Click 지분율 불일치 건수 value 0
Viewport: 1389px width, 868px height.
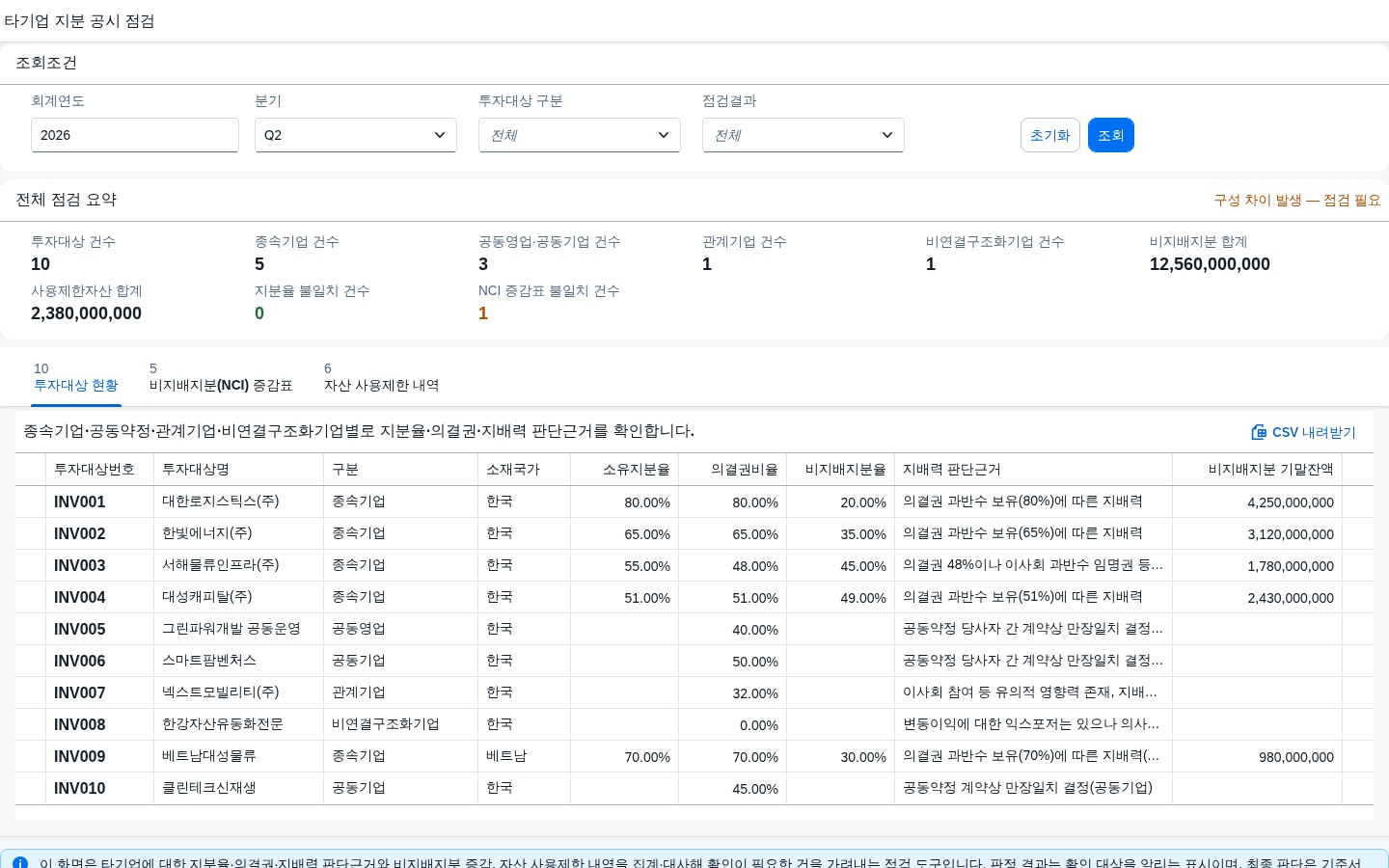[259, 313]
